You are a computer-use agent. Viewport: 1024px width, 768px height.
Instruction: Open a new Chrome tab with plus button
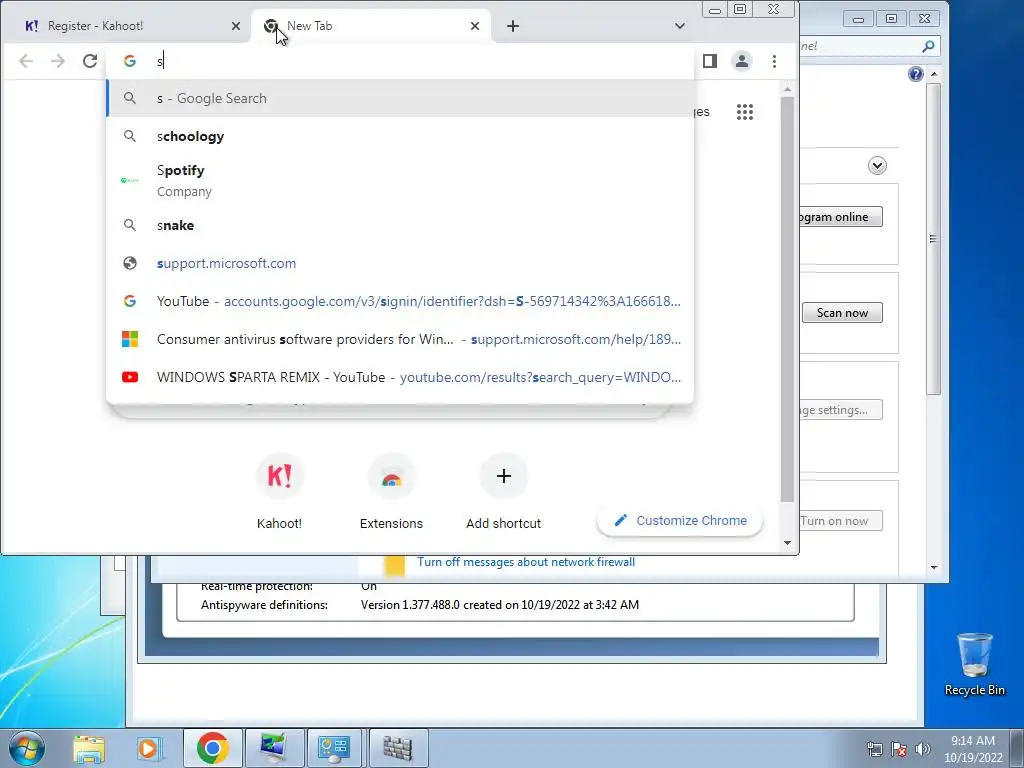(x=513, y=26)
